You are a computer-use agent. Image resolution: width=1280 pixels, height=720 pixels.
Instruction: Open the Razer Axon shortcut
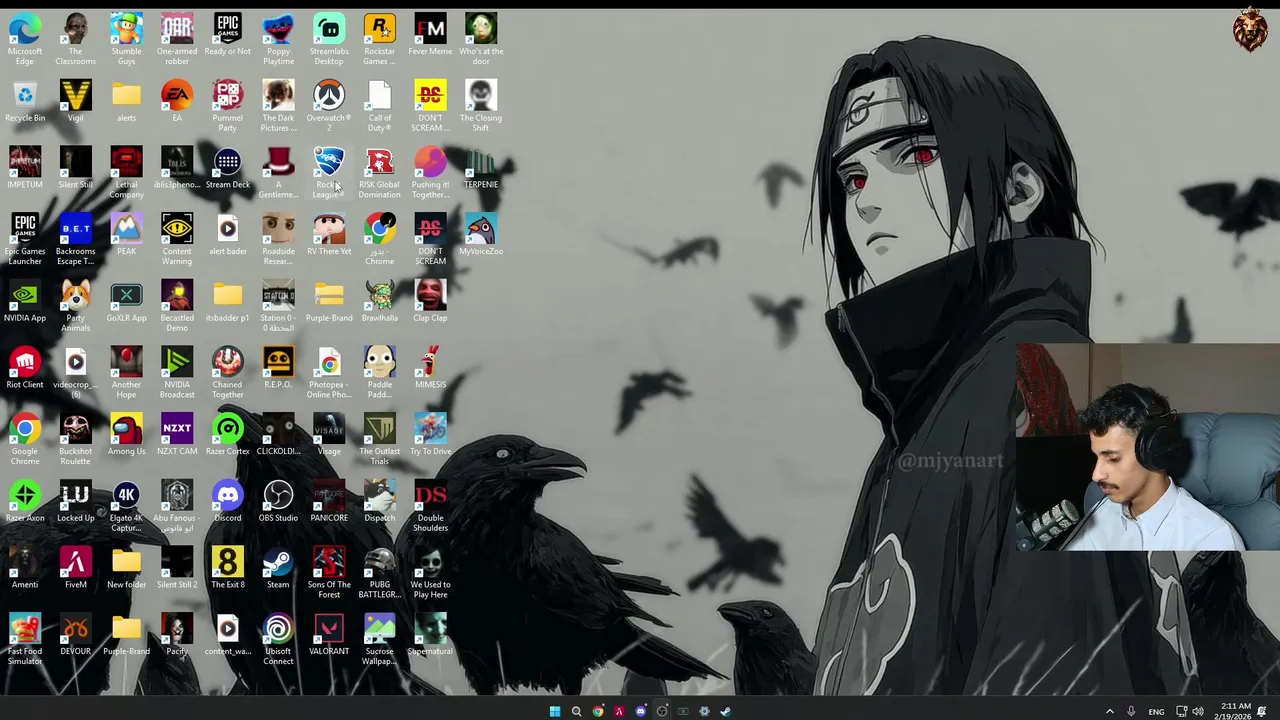point(25,501)
